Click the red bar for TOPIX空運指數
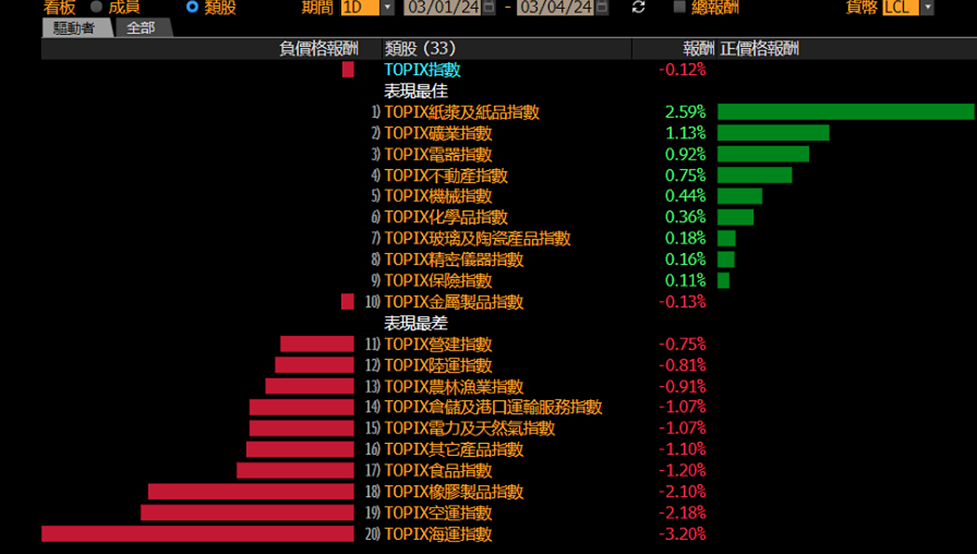 point(247,512)
